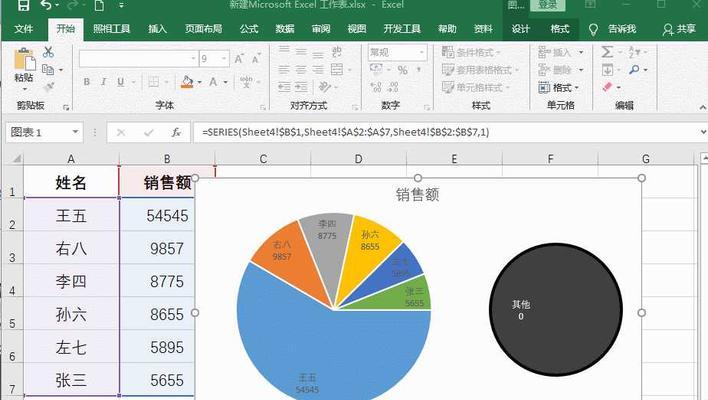Select column C header
The width and height of the screenshot is (708, 400).
tap(263, 159)
